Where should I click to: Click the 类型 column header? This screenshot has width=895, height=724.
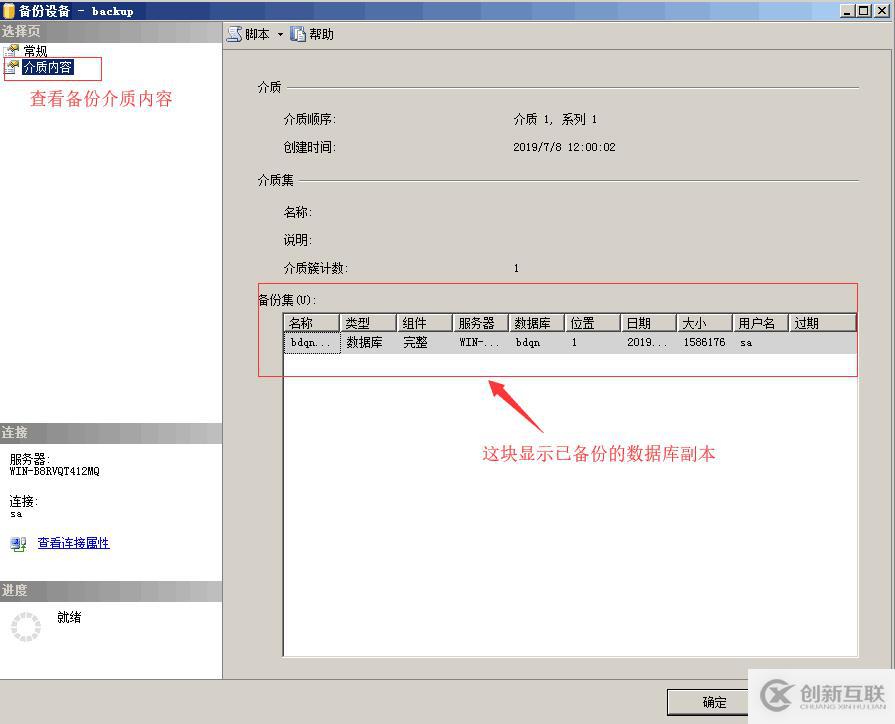pos(365,322)
